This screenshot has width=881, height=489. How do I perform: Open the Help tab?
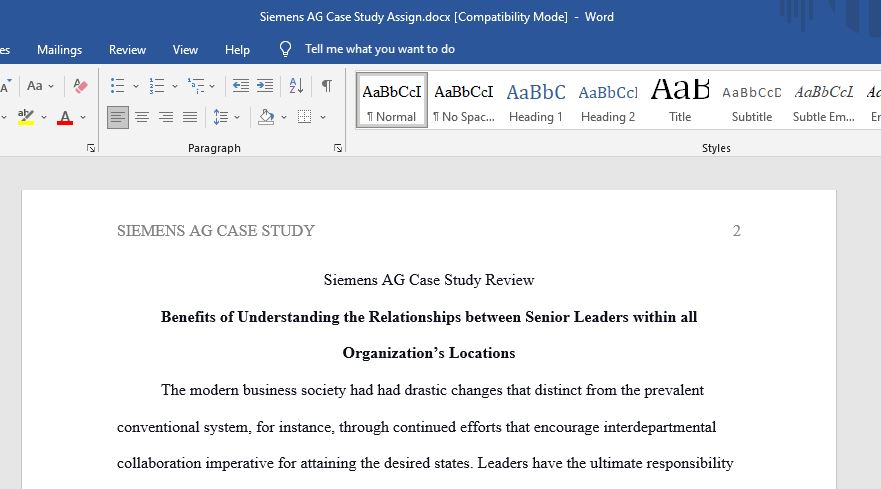(x=237, y=49)
